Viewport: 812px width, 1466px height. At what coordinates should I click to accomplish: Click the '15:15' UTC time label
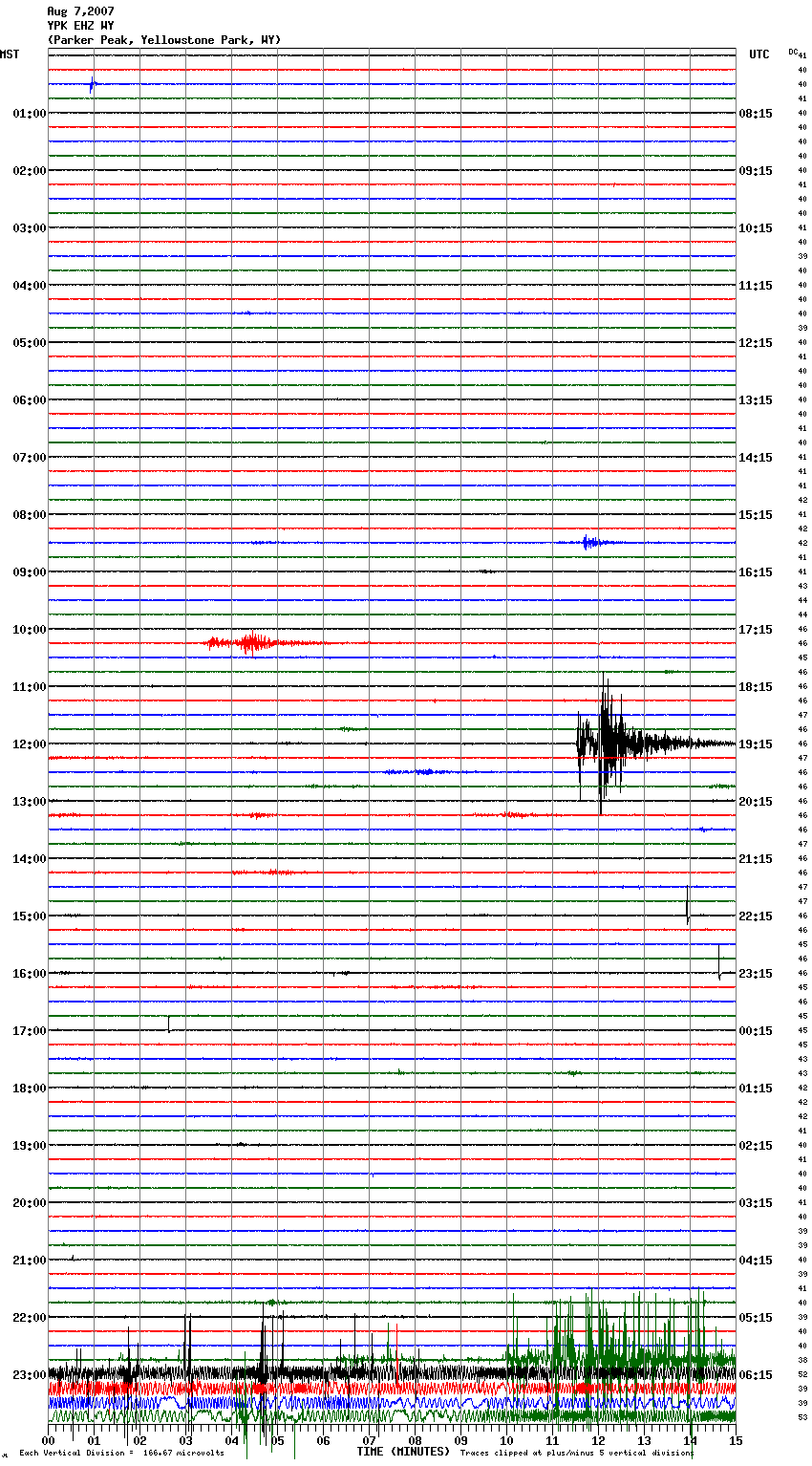pos(756,515)
